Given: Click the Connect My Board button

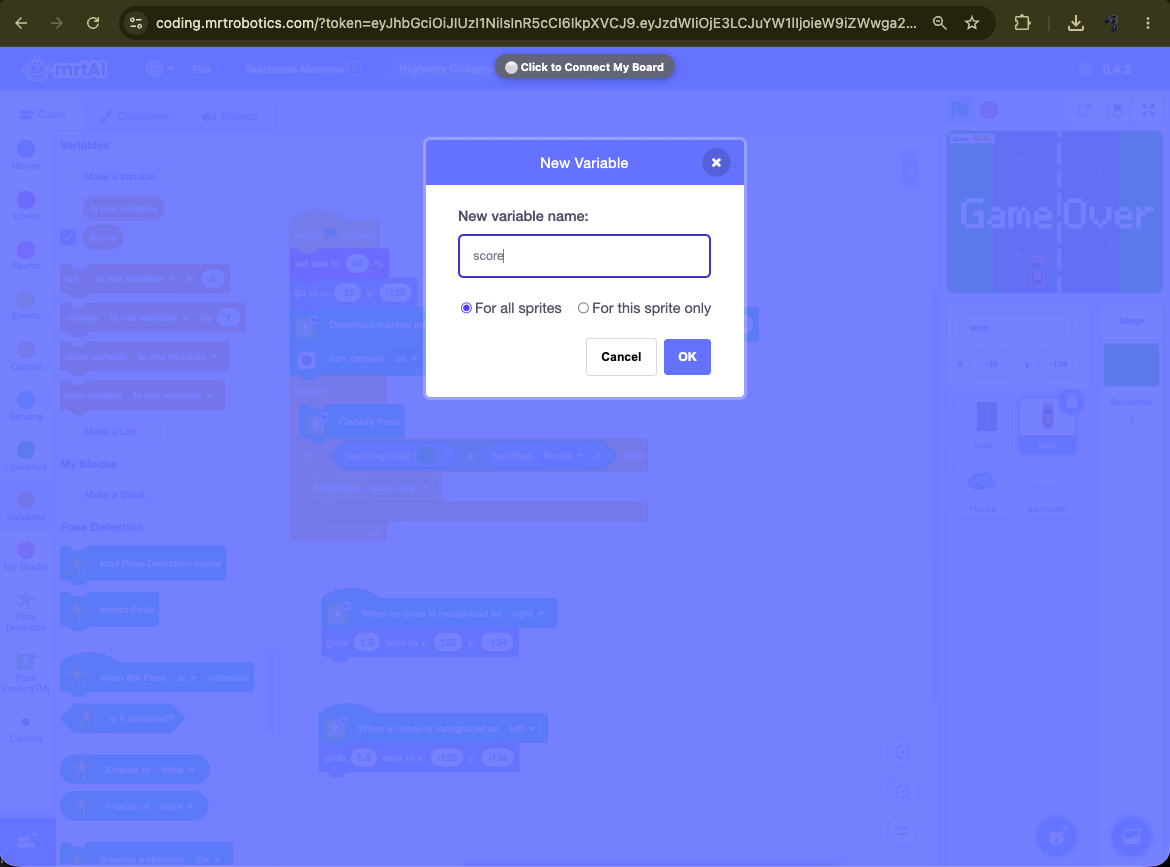Looking at the screenshot, I should [x=584, y=67].
